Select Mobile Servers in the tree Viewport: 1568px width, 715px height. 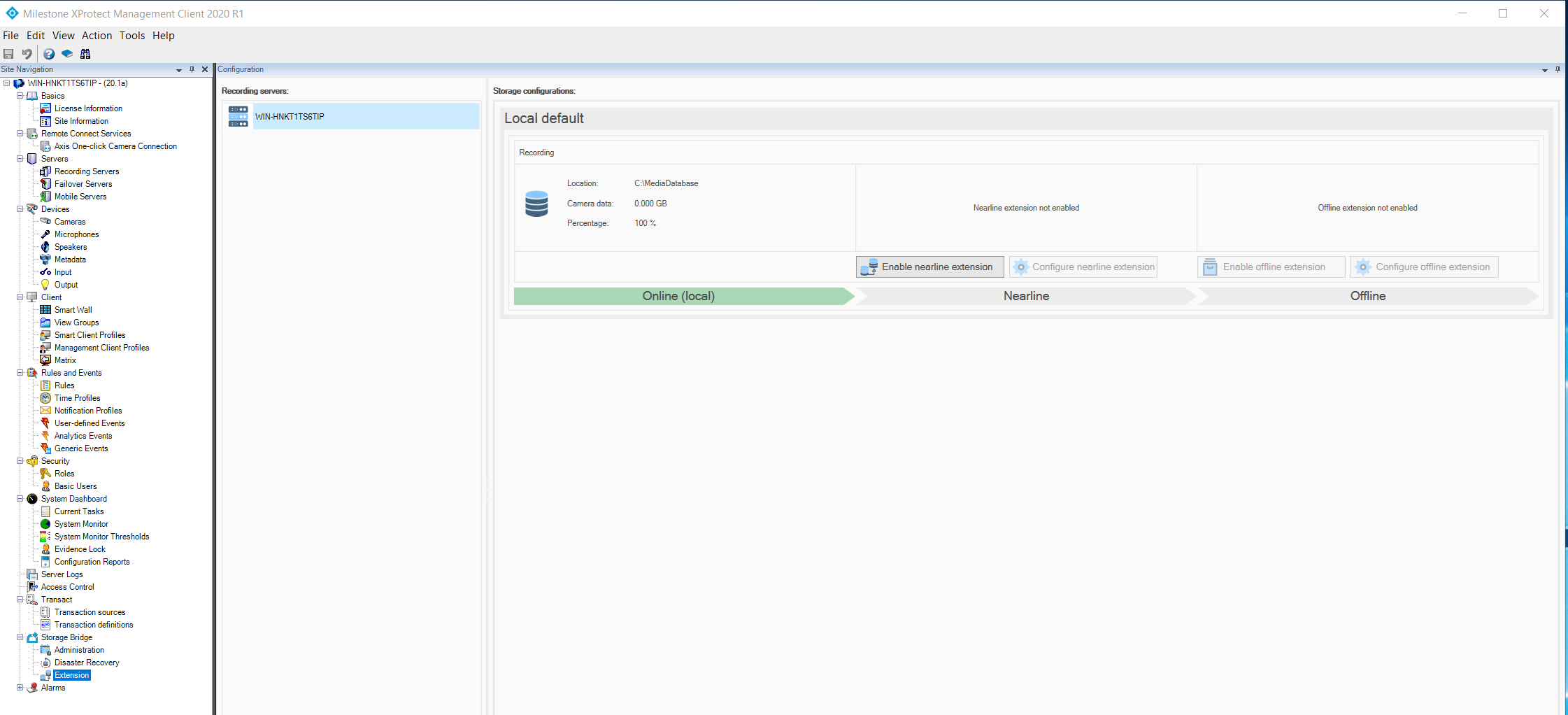tap(80, 197)
